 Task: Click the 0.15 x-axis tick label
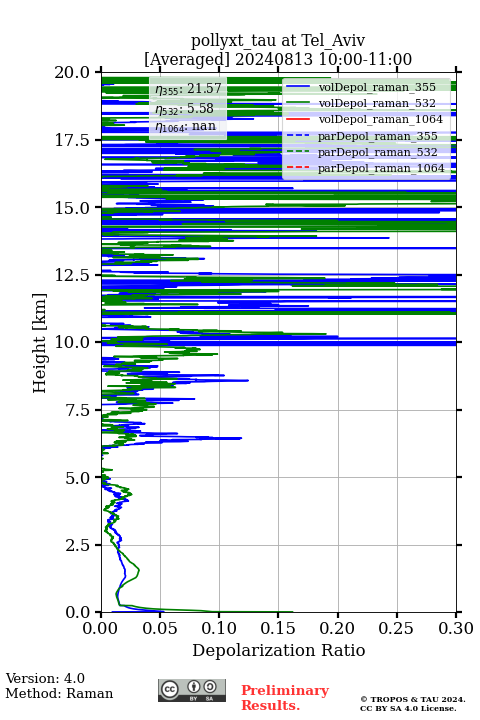click(278, 628)
